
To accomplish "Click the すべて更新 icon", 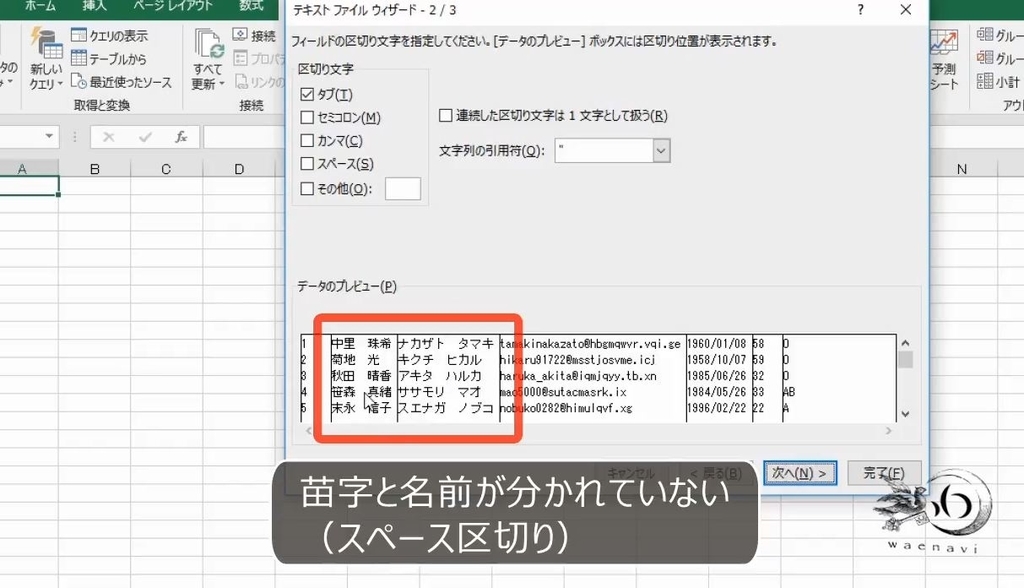I will (208, 43).
